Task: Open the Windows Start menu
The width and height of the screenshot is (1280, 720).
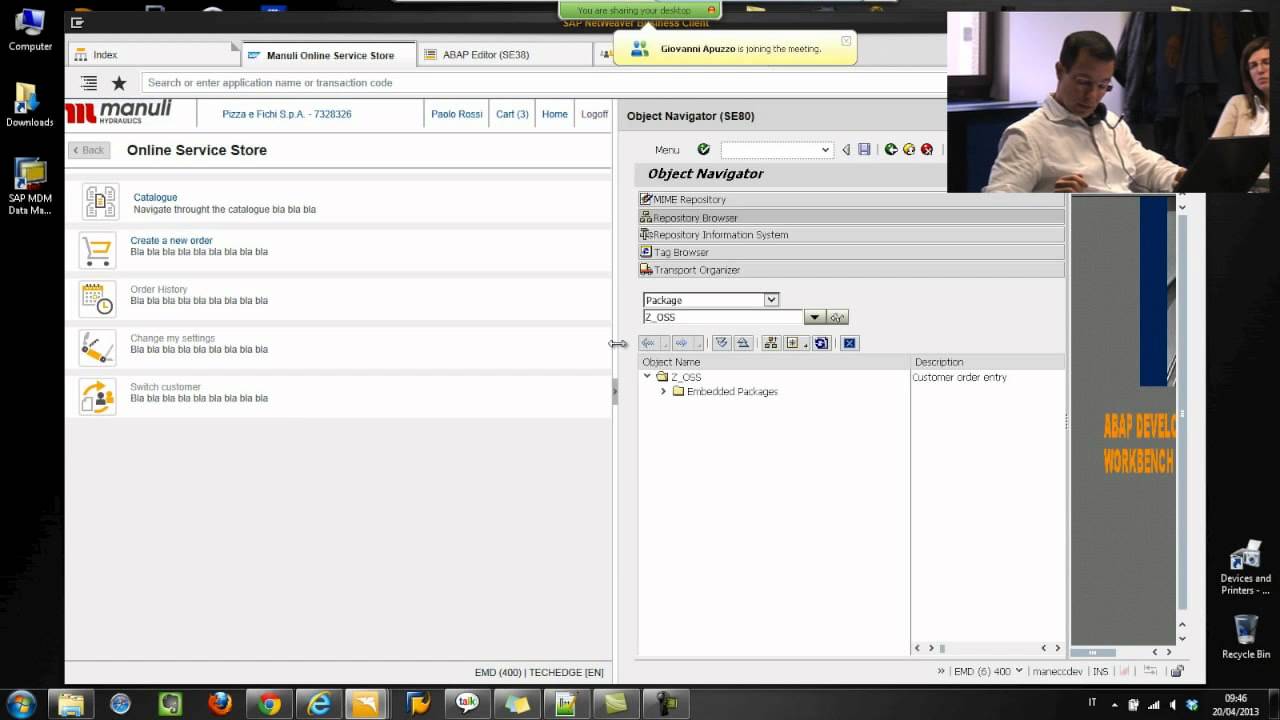Action: point(21,703)
